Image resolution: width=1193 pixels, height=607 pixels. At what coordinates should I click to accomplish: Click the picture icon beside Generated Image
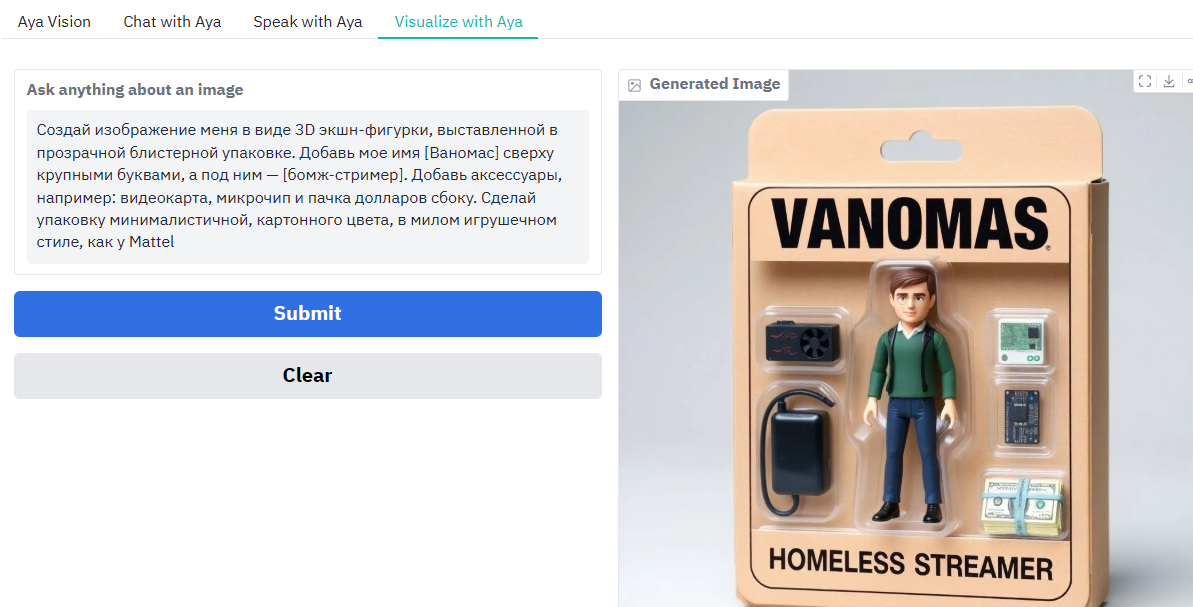tap(635, 85)
